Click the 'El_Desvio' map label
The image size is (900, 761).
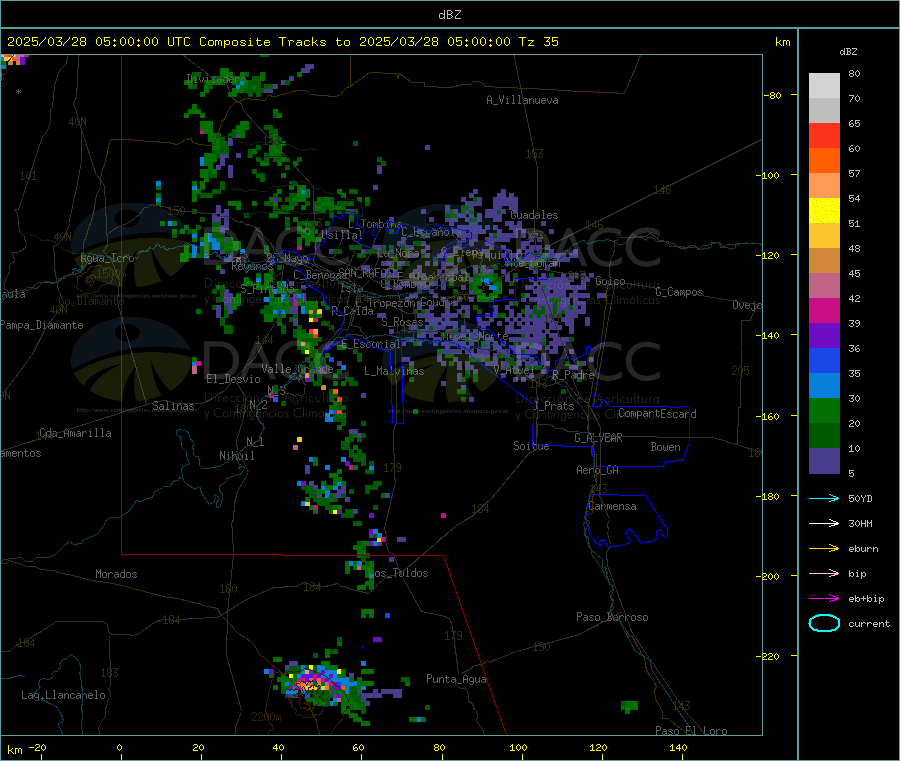point(234,379)
